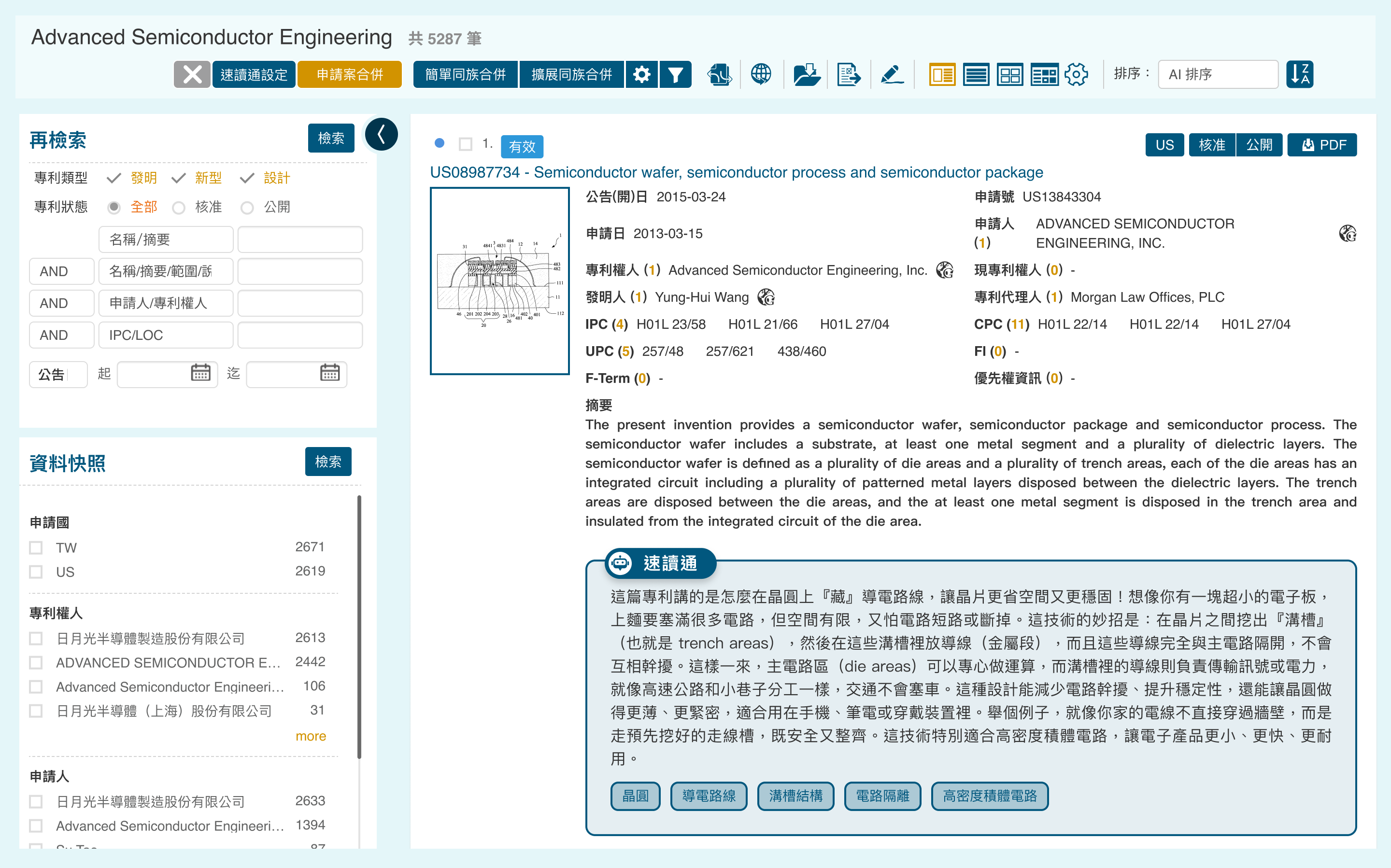Open the globe translation icon in toolbar

pos(761,75)
